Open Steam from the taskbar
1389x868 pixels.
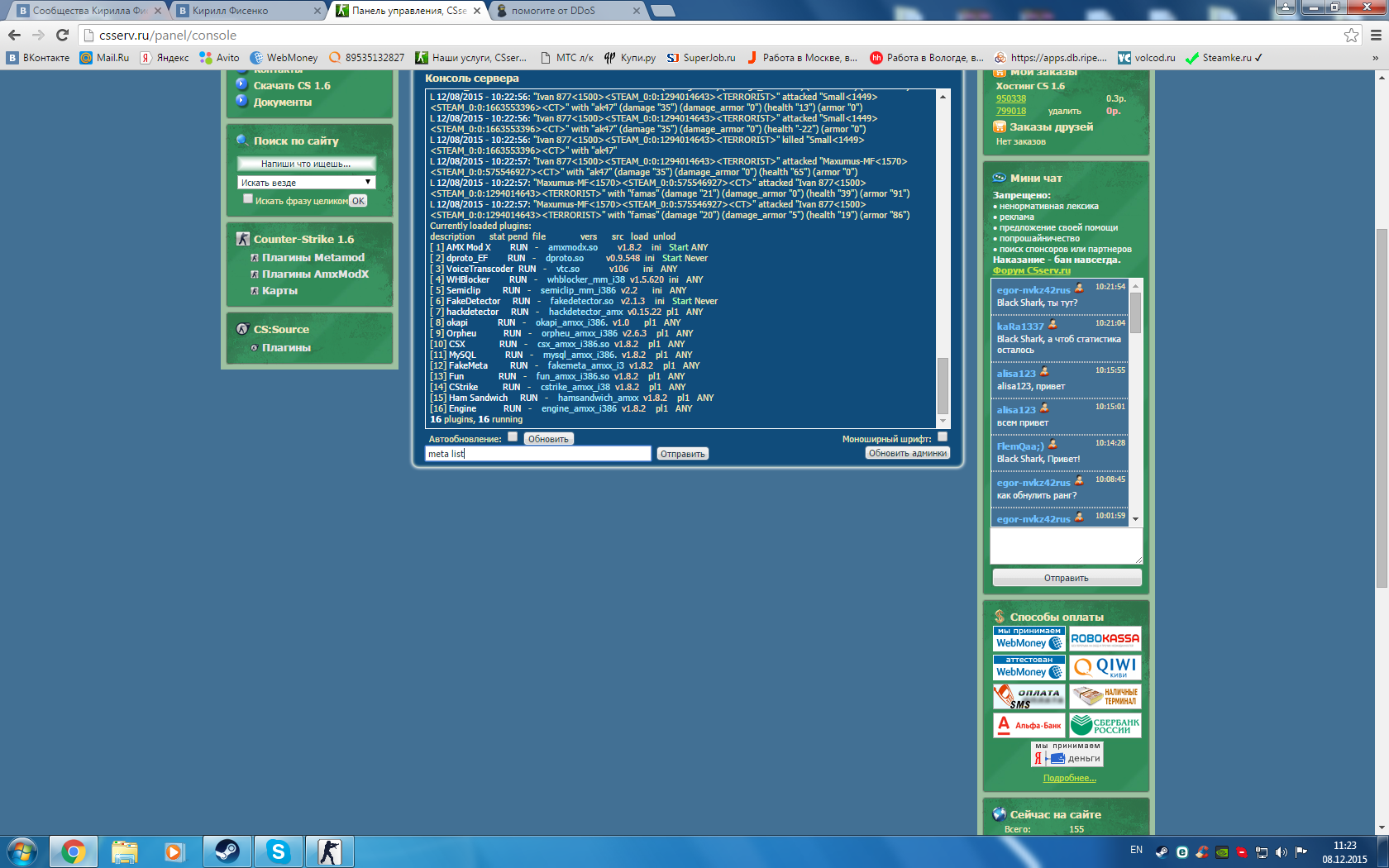pos(227,851)
